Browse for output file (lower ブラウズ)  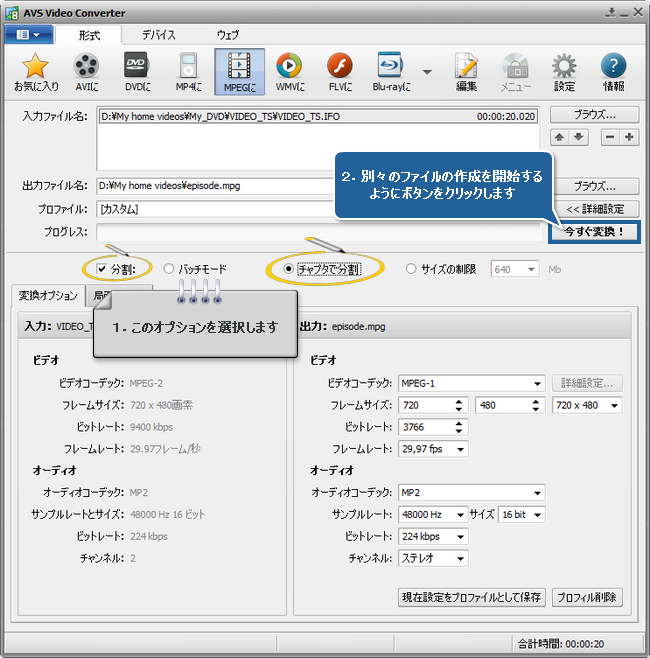[x=595, y=187]
